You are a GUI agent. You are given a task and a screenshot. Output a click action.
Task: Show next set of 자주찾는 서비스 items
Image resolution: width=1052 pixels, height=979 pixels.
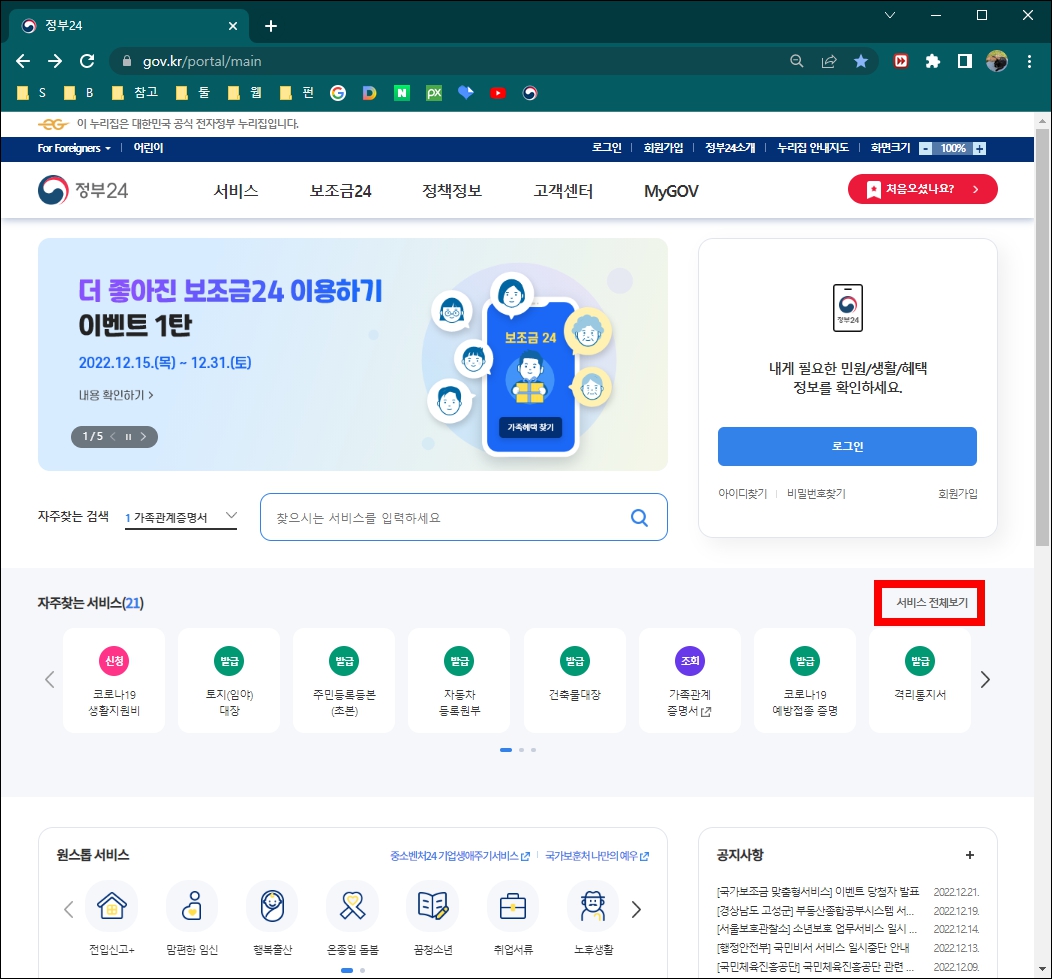(985, 679)
